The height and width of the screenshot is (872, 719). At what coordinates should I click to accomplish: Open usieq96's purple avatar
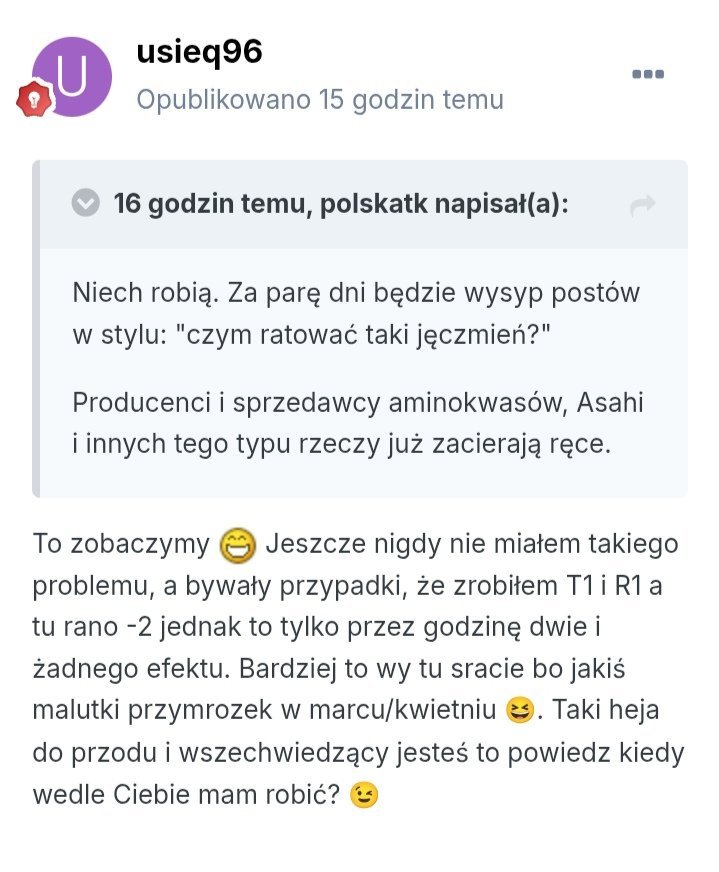(71, 77)
